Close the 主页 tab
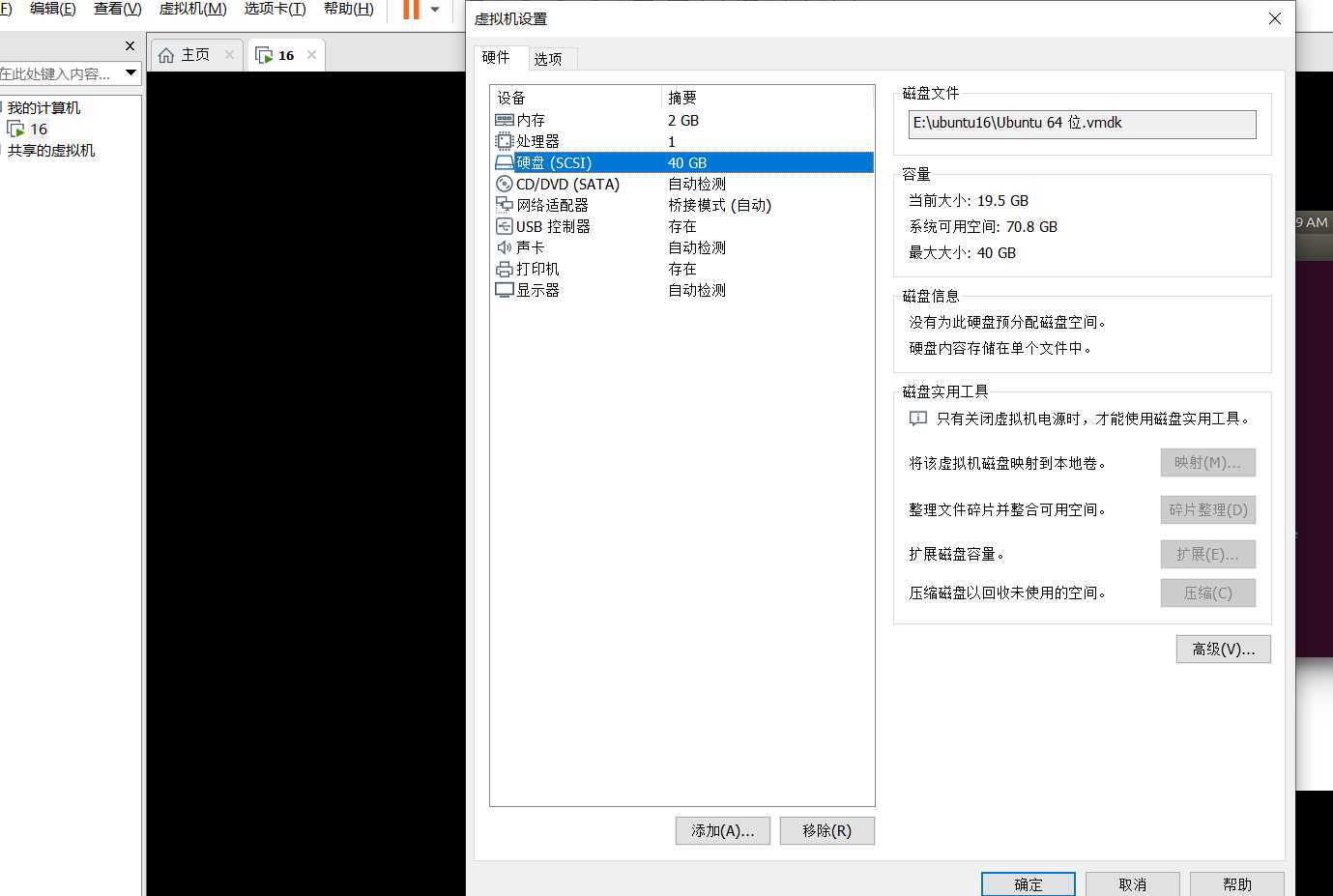 click(229, 55)
